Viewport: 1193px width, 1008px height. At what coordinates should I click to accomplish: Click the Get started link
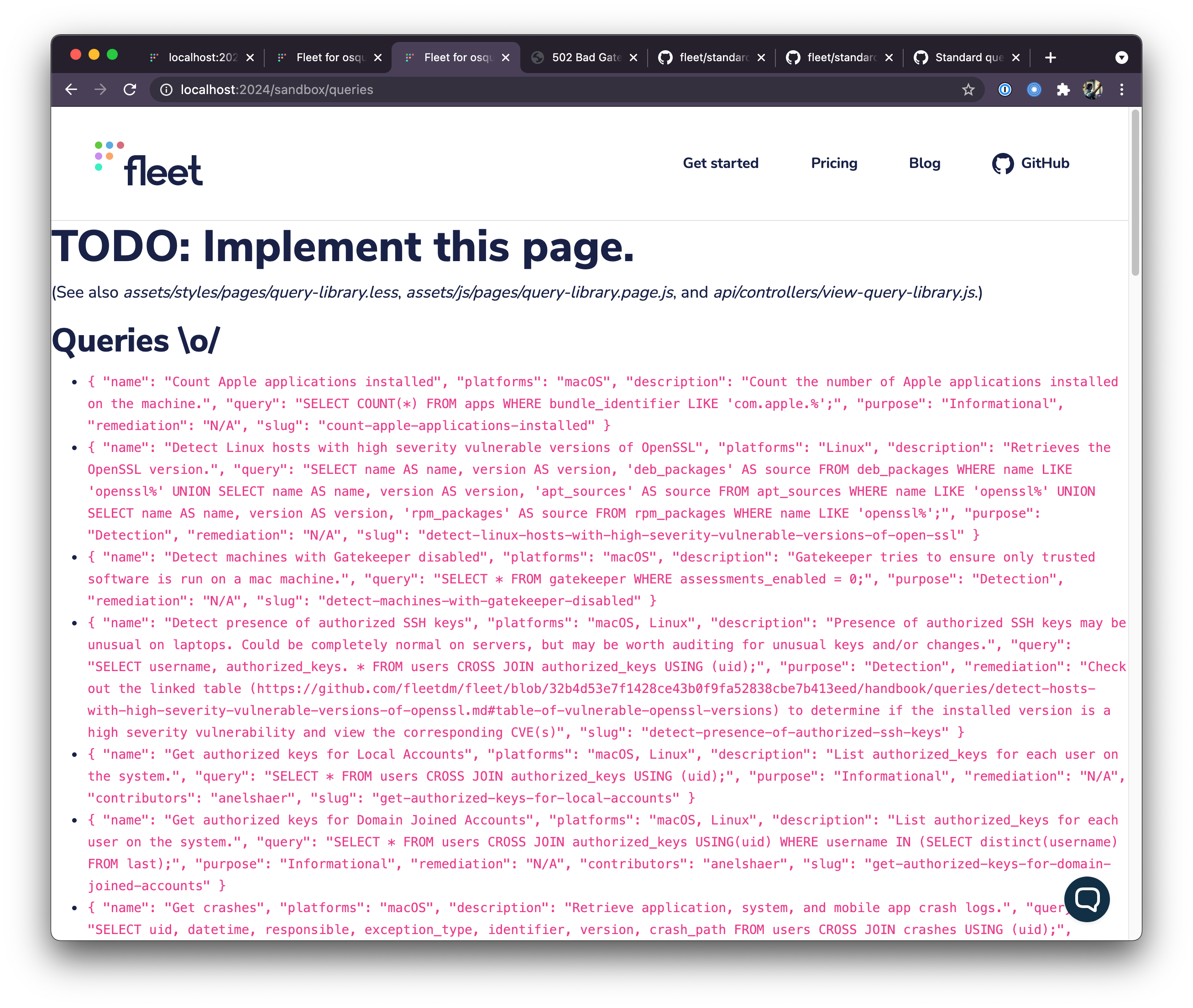721,163
